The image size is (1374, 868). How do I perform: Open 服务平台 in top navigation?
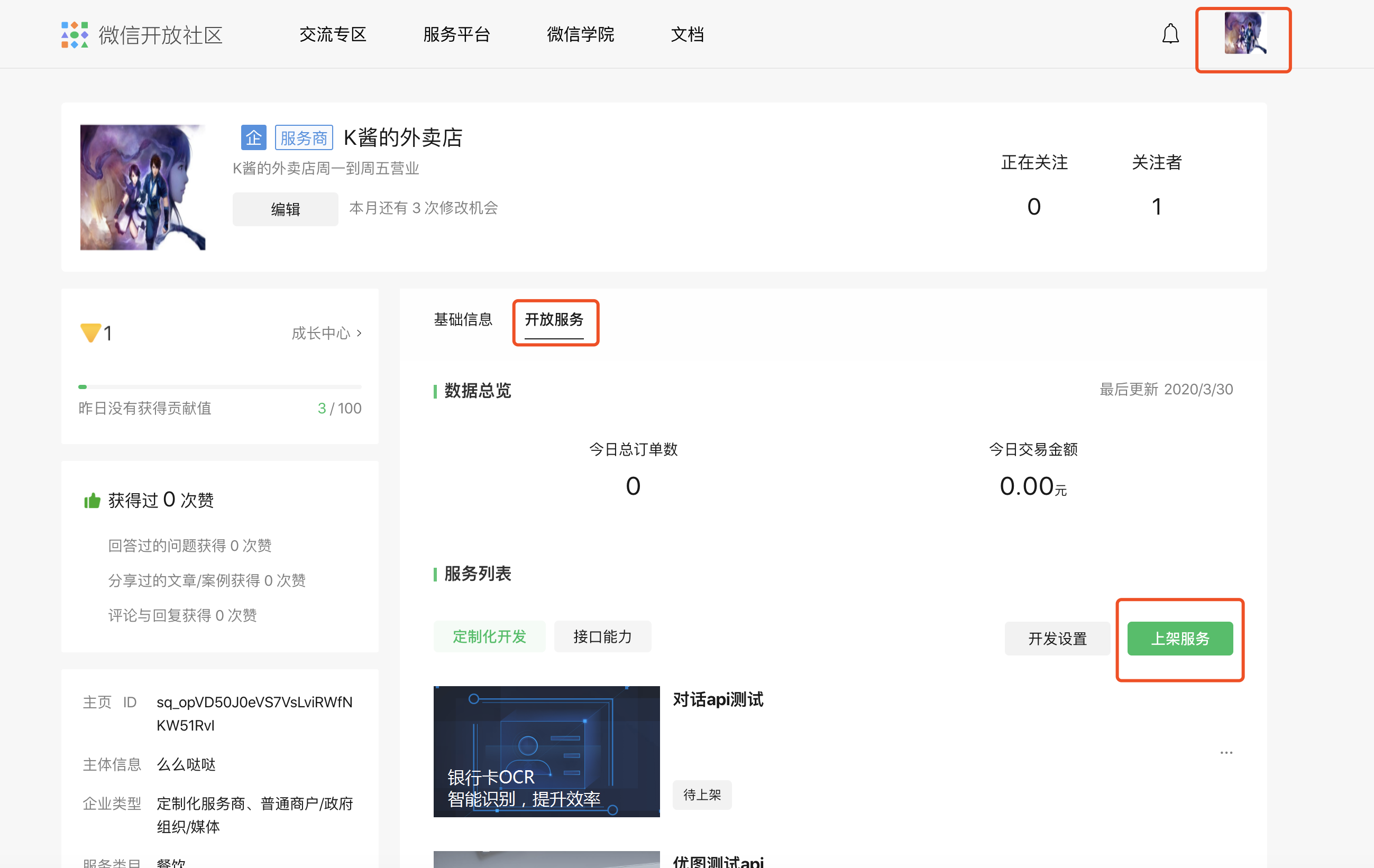point(456,35)
